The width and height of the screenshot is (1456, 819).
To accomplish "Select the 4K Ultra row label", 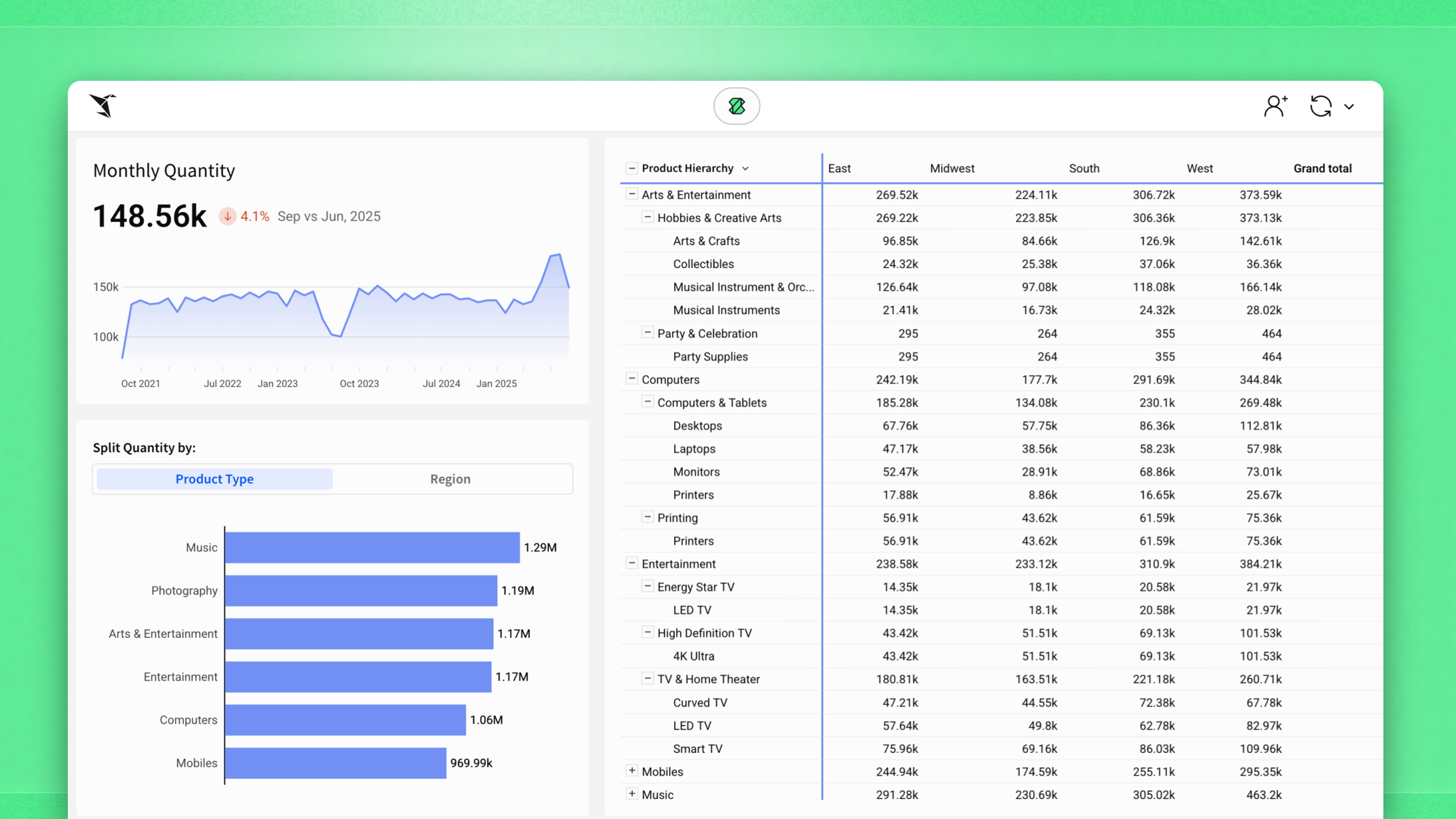I will pyautogui.click(x=693, y=656).
